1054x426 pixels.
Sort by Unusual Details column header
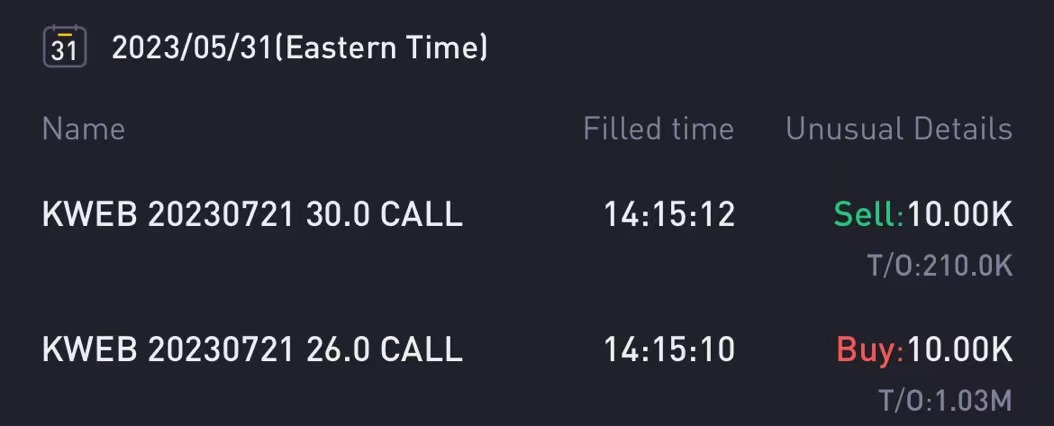click(x=899, y=128)
